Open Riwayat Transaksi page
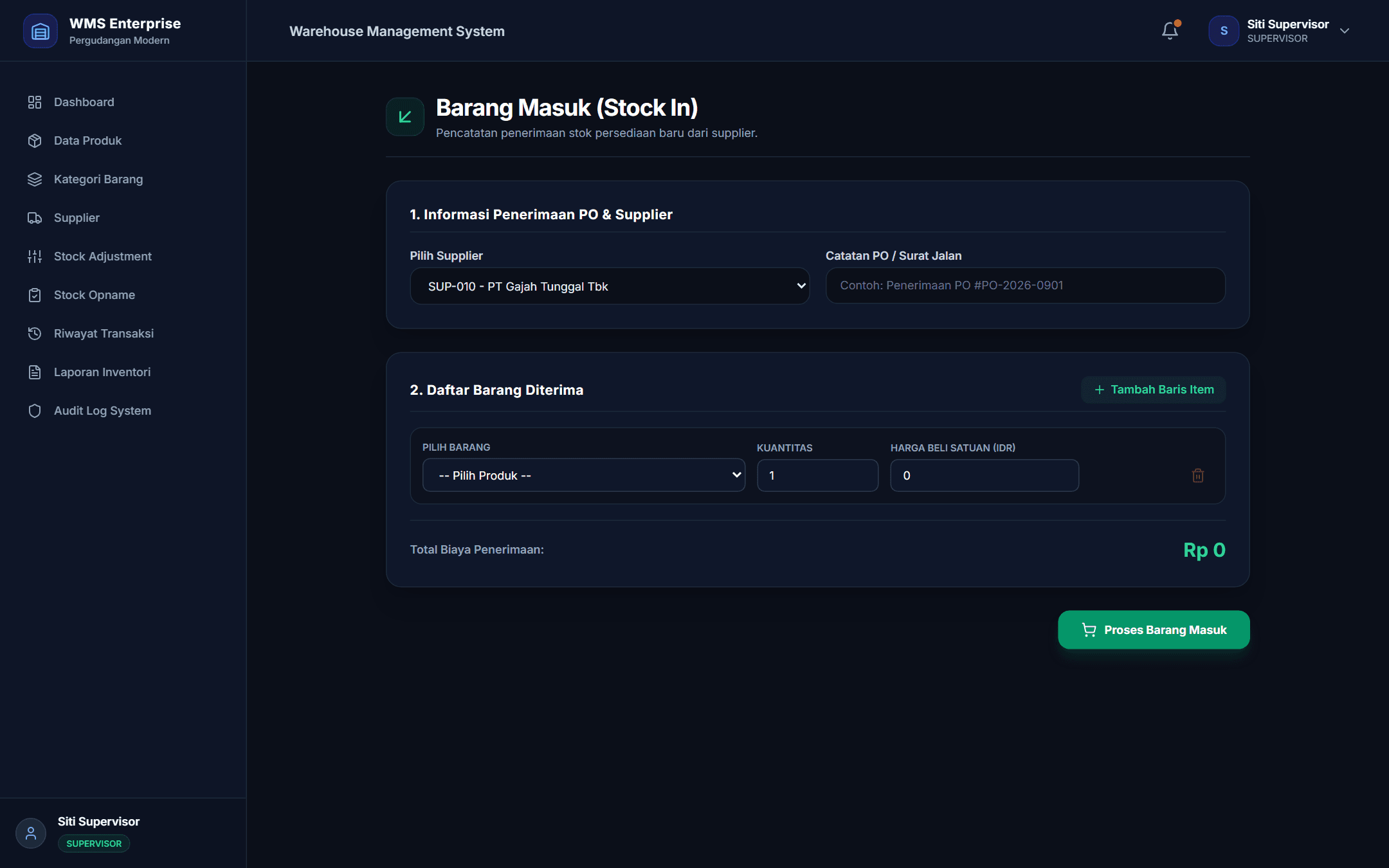Viewport: 1389px width, 868px height. [x=123, y=334]
